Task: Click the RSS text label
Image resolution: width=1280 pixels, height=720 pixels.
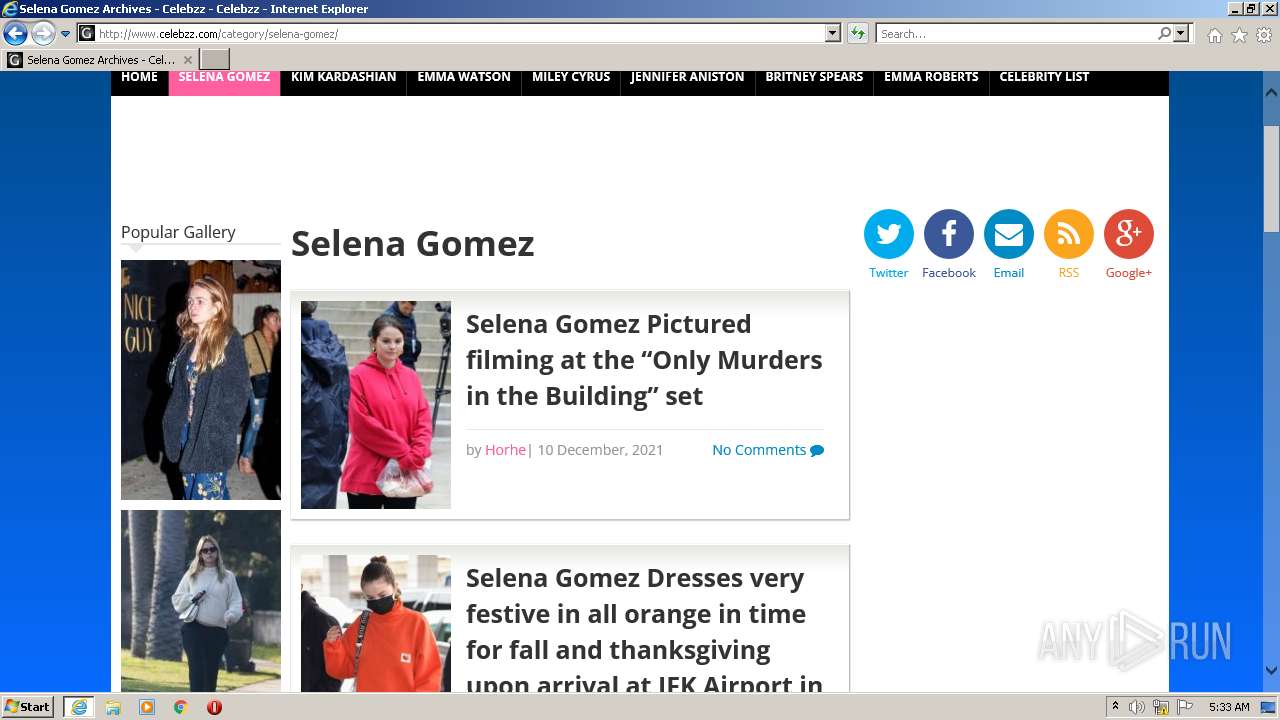Action: click(x=1069, y=273)
